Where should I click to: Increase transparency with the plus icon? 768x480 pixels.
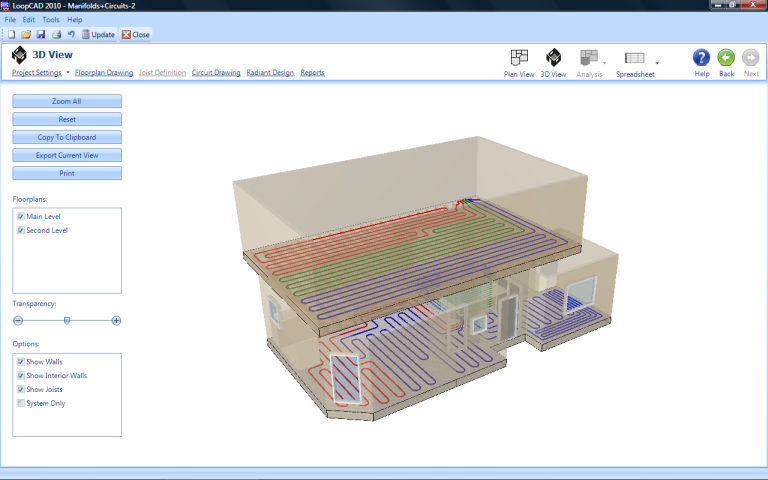tap(116, 320)
